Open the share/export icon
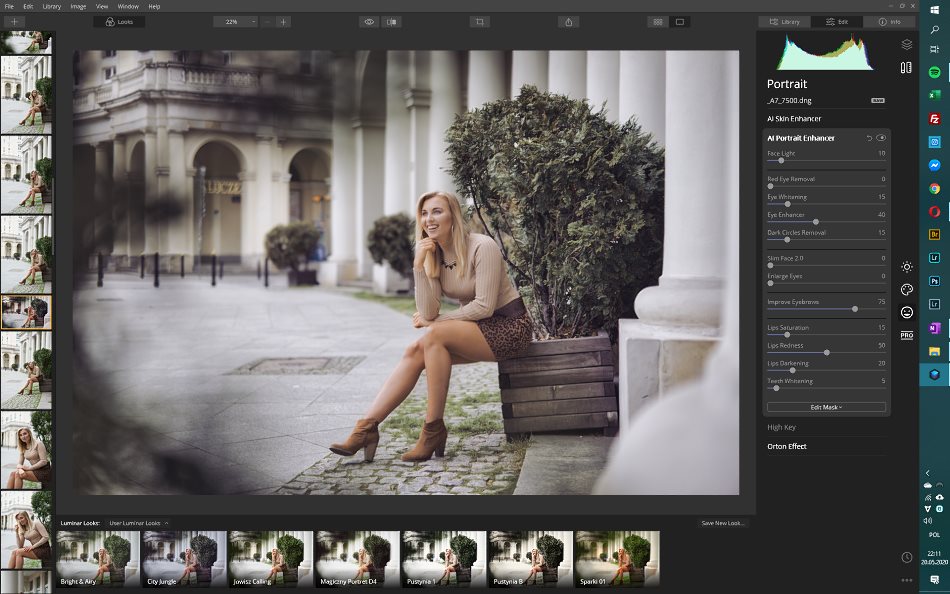The height and width of the screenshot is (594, 950). click(568, 22)
